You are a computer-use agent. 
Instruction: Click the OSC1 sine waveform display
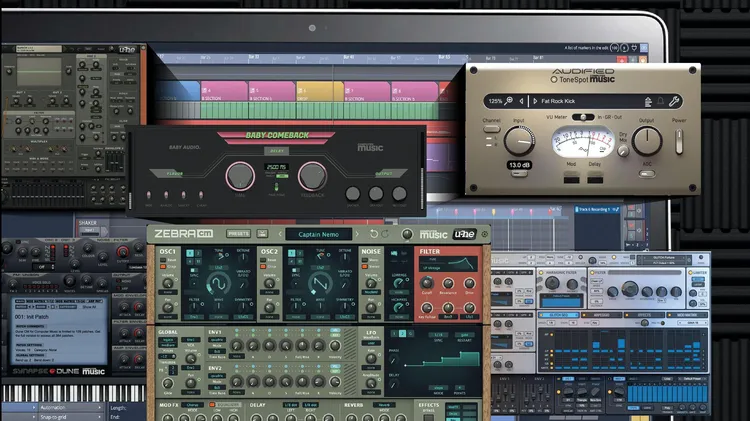coord(218,284)
